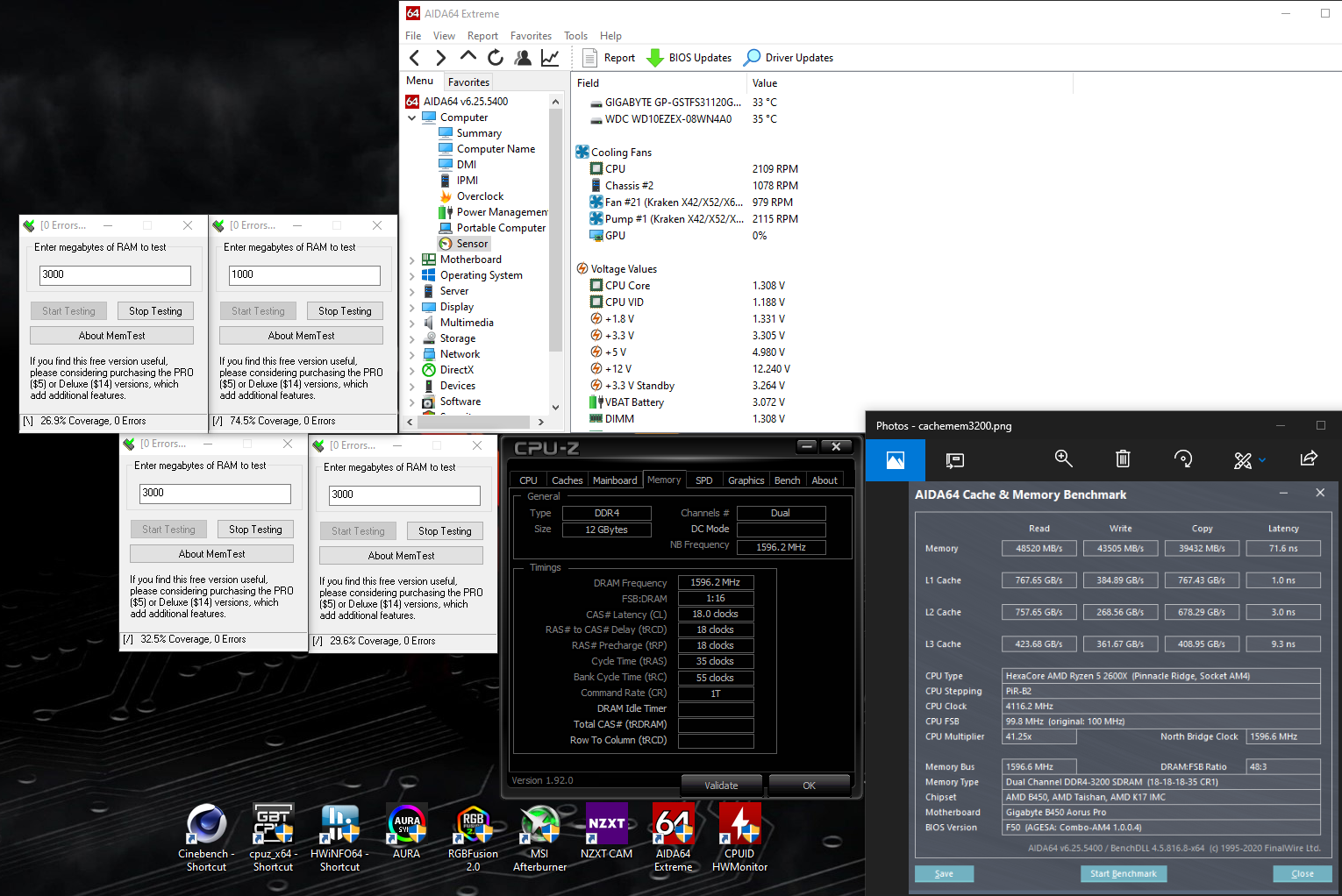
Task: Open the AIDA64 graph chart icon
Action: 550,58
